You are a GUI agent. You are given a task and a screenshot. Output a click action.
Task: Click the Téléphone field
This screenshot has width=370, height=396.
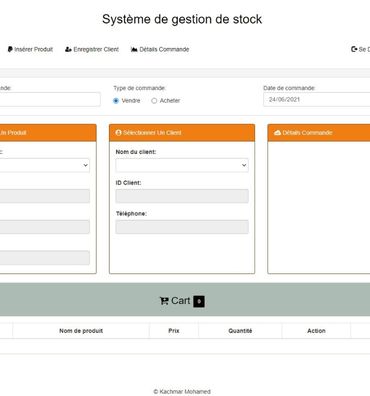click(x=182, y=227)
